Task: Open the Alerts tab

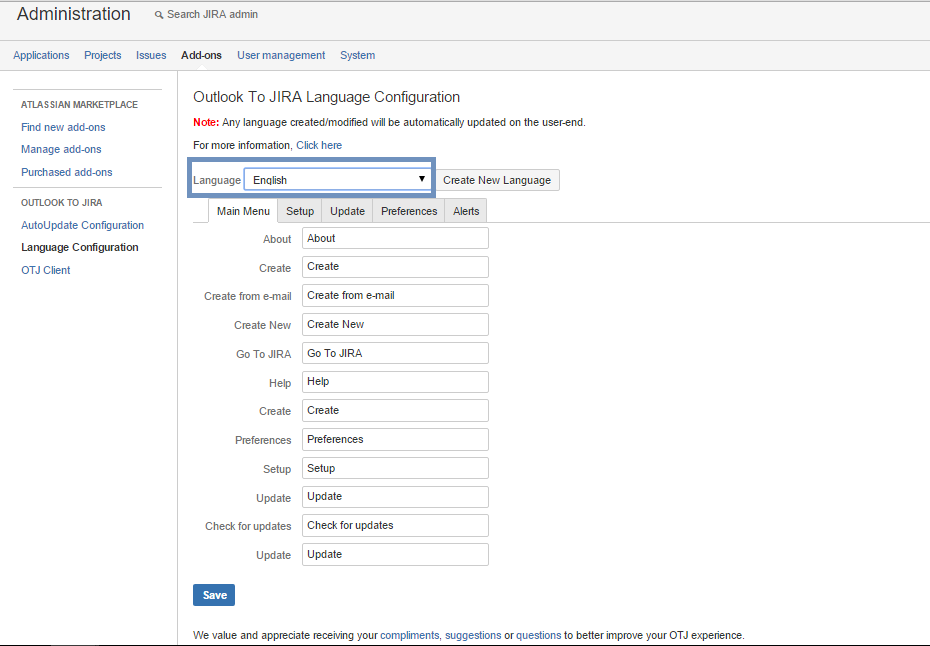Action: coord(466,211)
